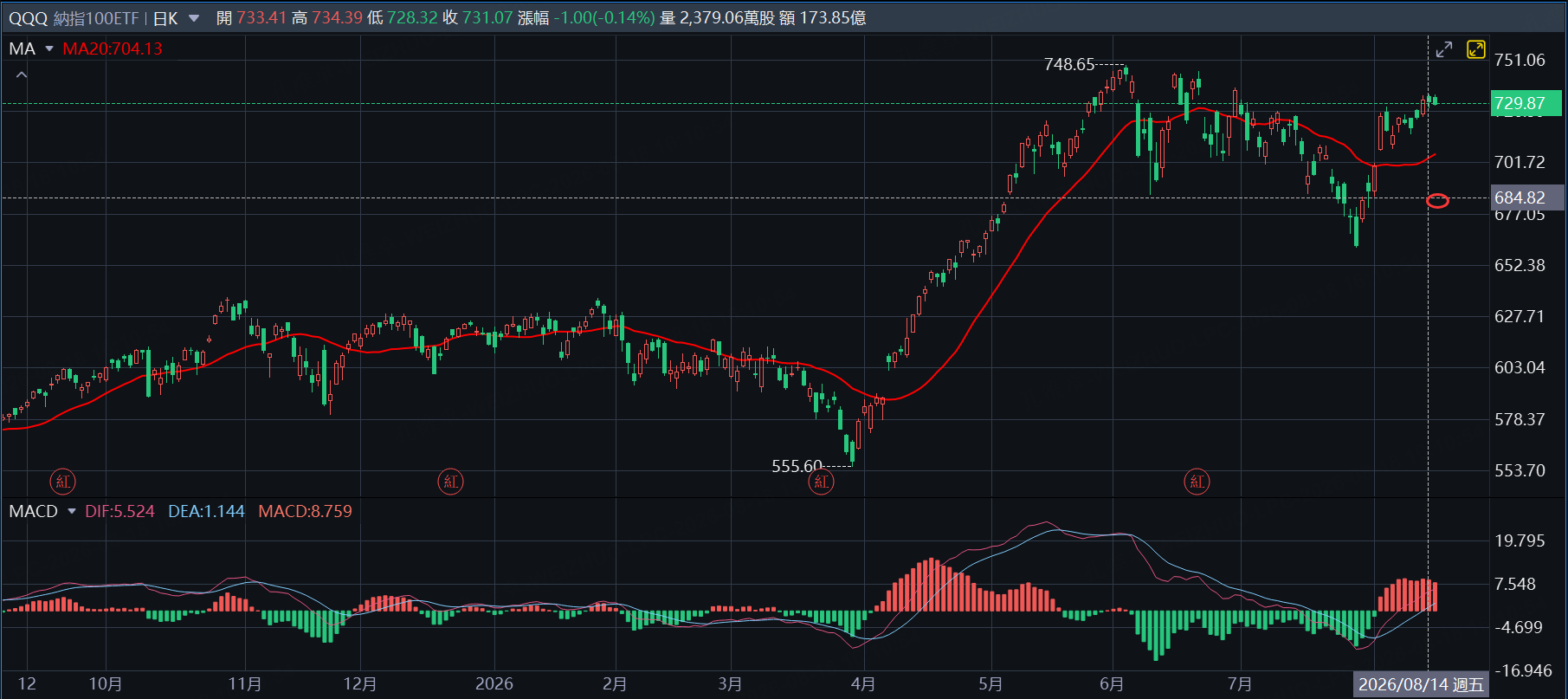The width and height of the screenshot is (1568, 699).
Task: Click the high price 734.39 in header
Action: (x=338, y=18)
